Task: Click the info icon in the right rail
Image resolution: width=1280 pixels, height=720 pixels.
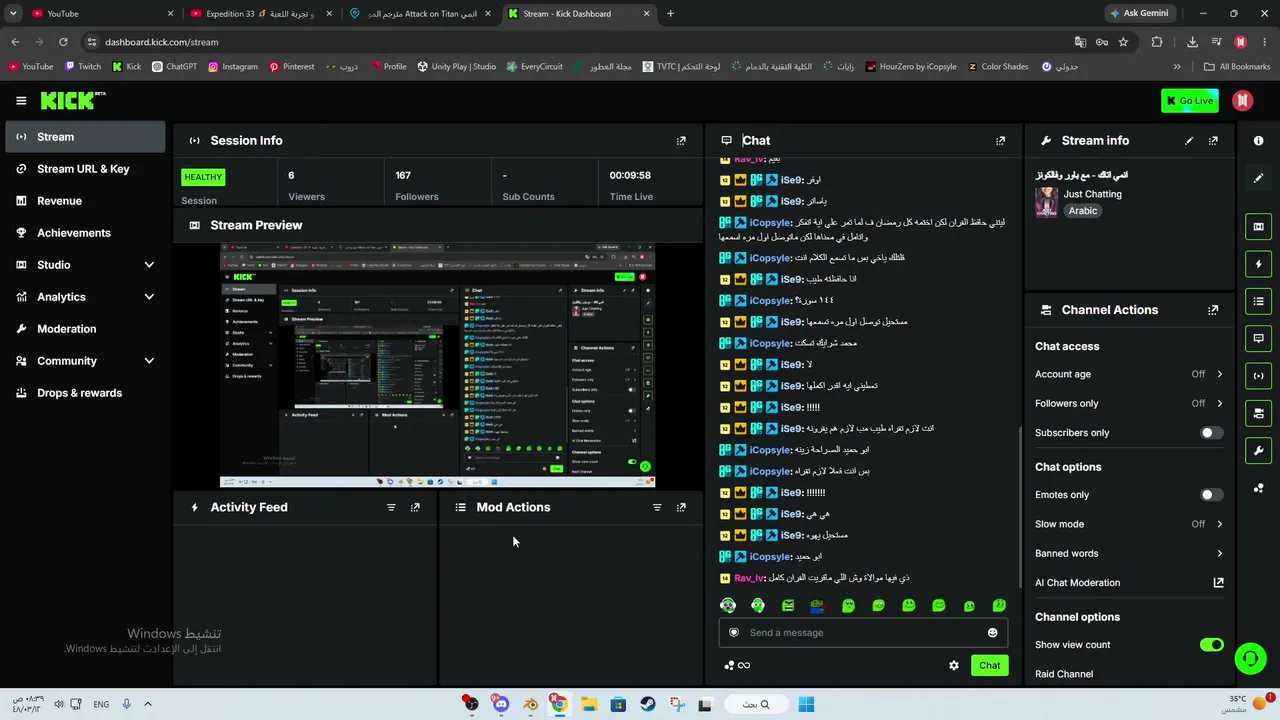Action: 1259,141
